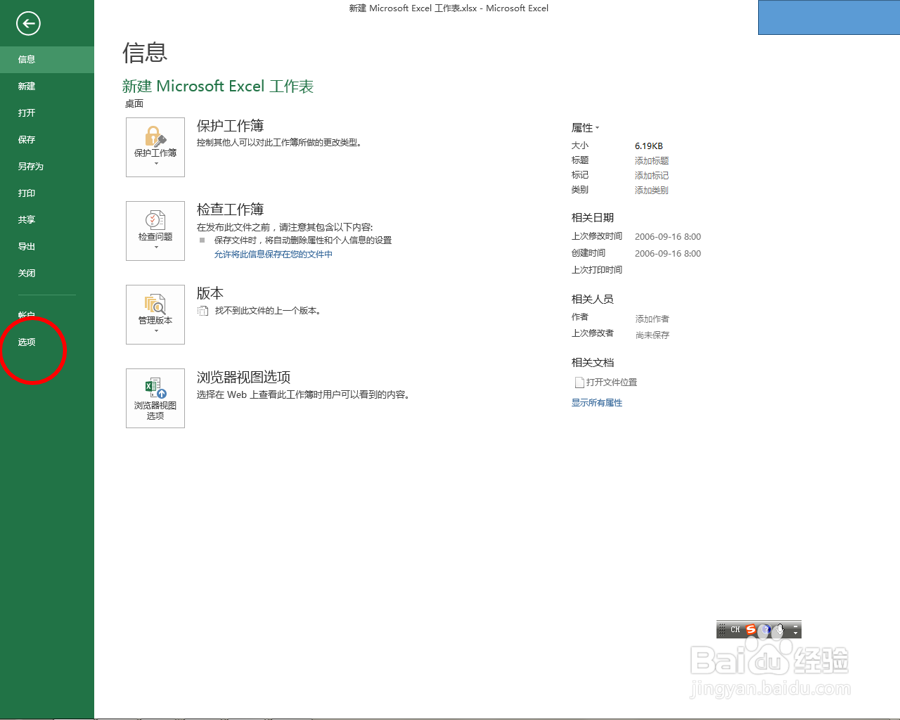This screenshot has width=900, height=720.
Task: Click the back arrow to exit Backstage
Action: [28, 24]
